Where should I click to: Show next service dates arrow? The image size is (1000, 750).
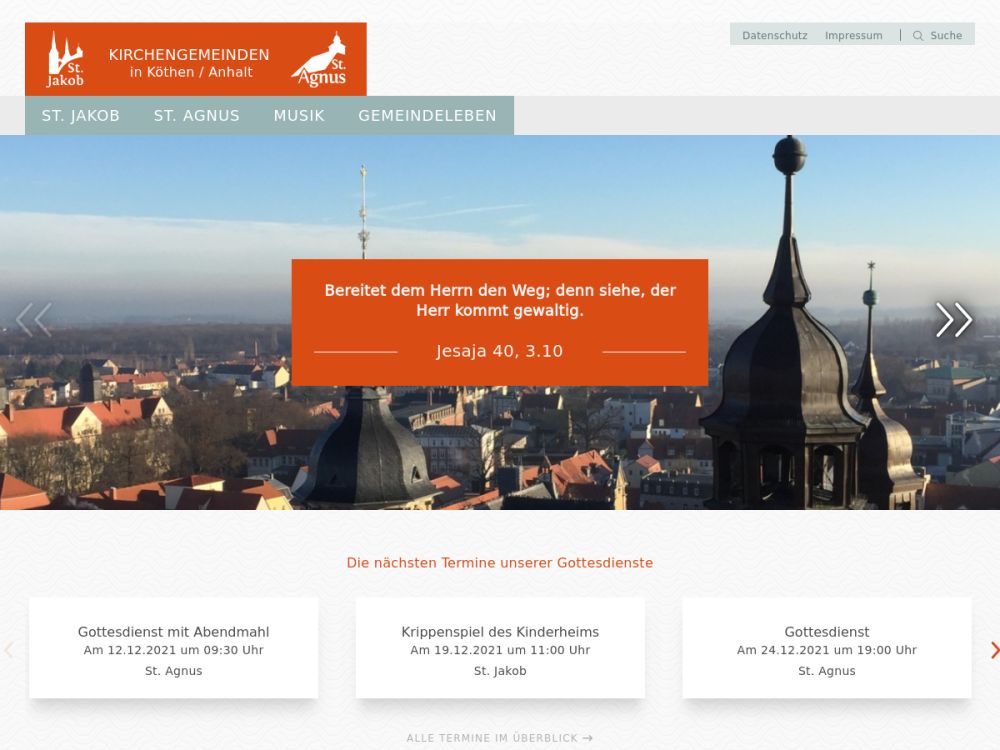(x=993, y=650)
